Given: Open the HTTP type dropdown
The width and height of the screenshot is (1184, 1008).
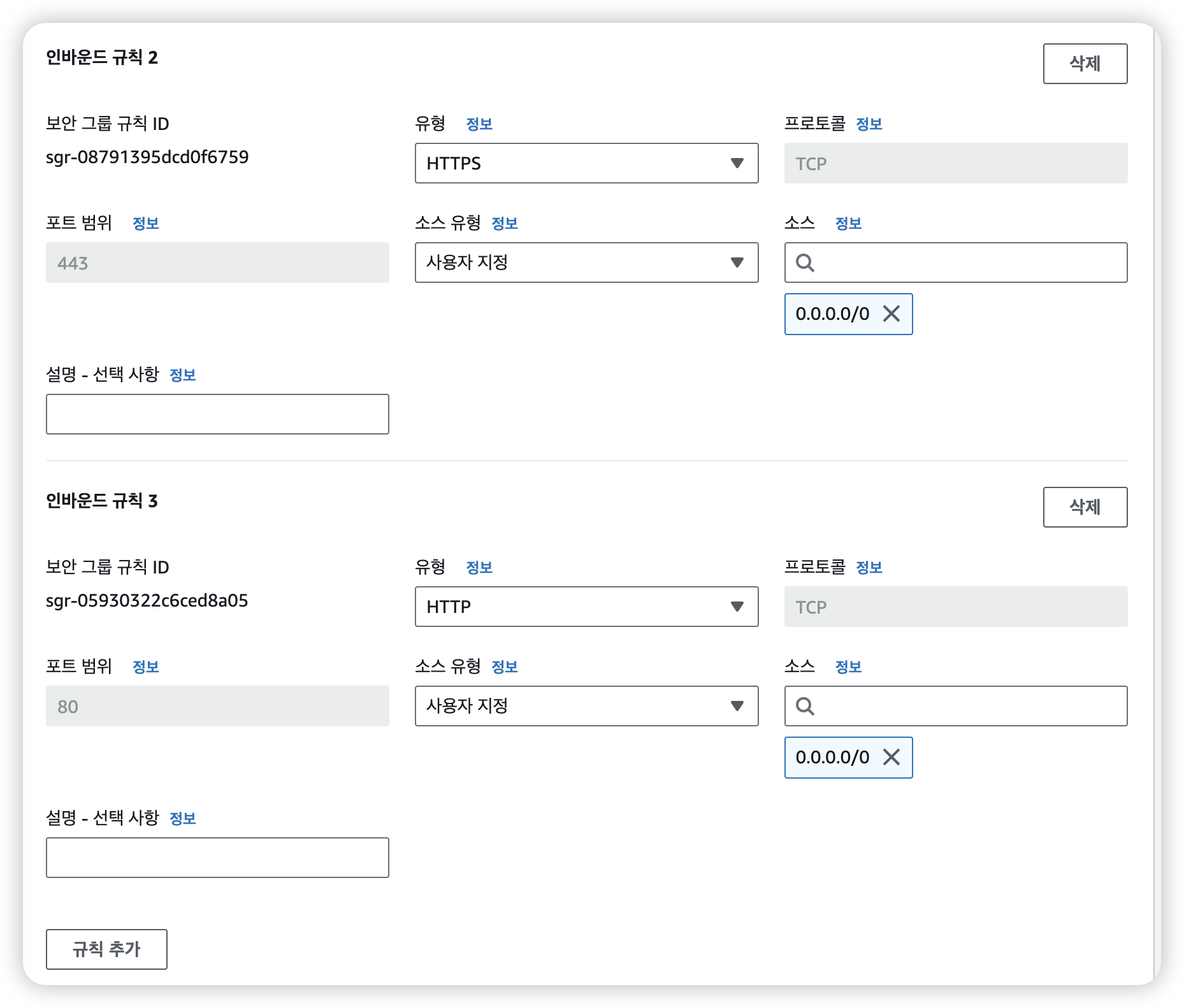Looking at the screenshot, I should tap(586, 607).
